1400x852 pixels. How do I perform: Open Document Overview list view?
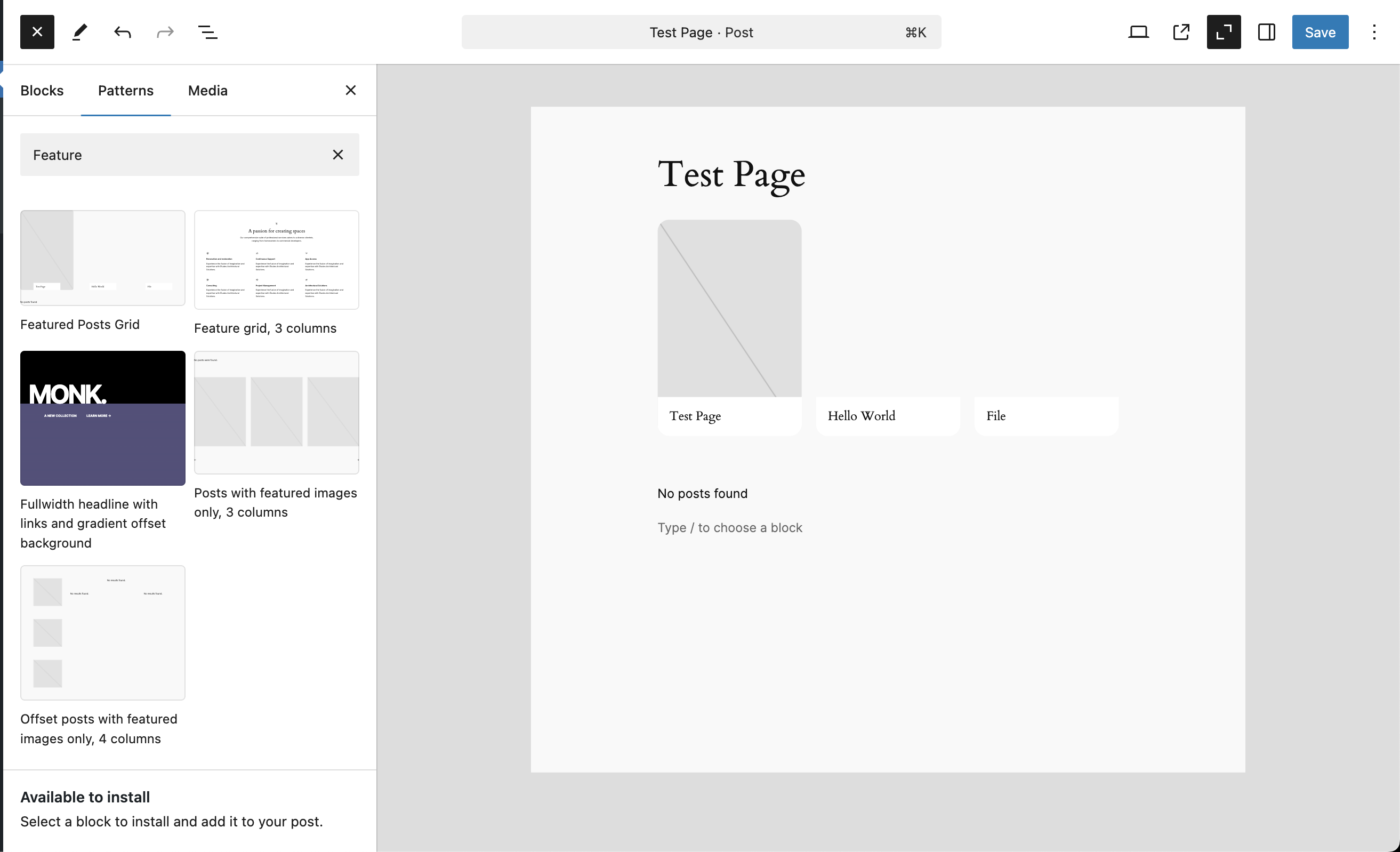[207, 32]
